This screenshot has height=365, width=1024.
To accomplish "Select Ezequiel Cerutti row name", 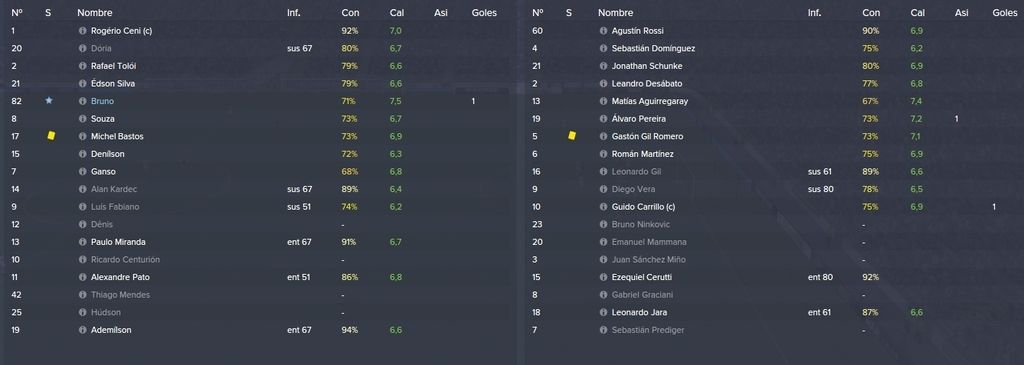I will pos(642,278).
